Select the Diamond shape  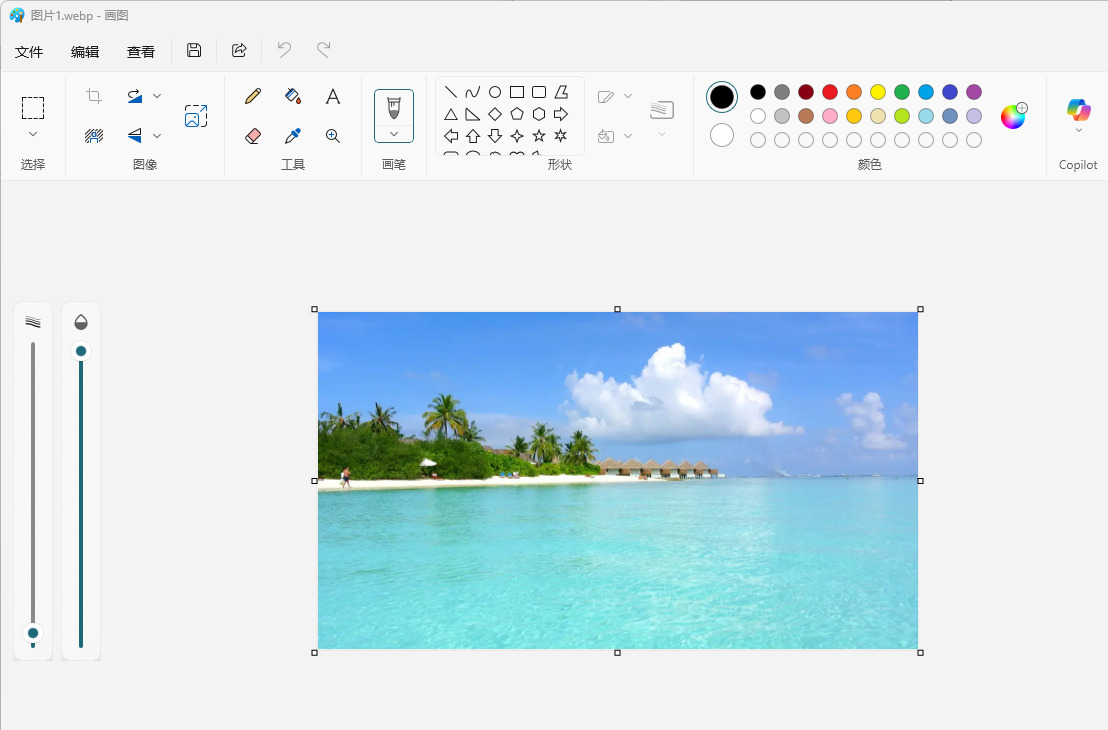tap(495, 114)
